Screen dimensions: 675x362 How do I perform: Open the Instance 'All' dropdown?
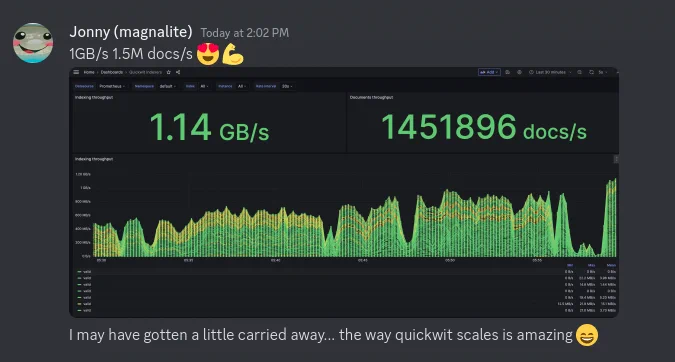pos(242,87)
